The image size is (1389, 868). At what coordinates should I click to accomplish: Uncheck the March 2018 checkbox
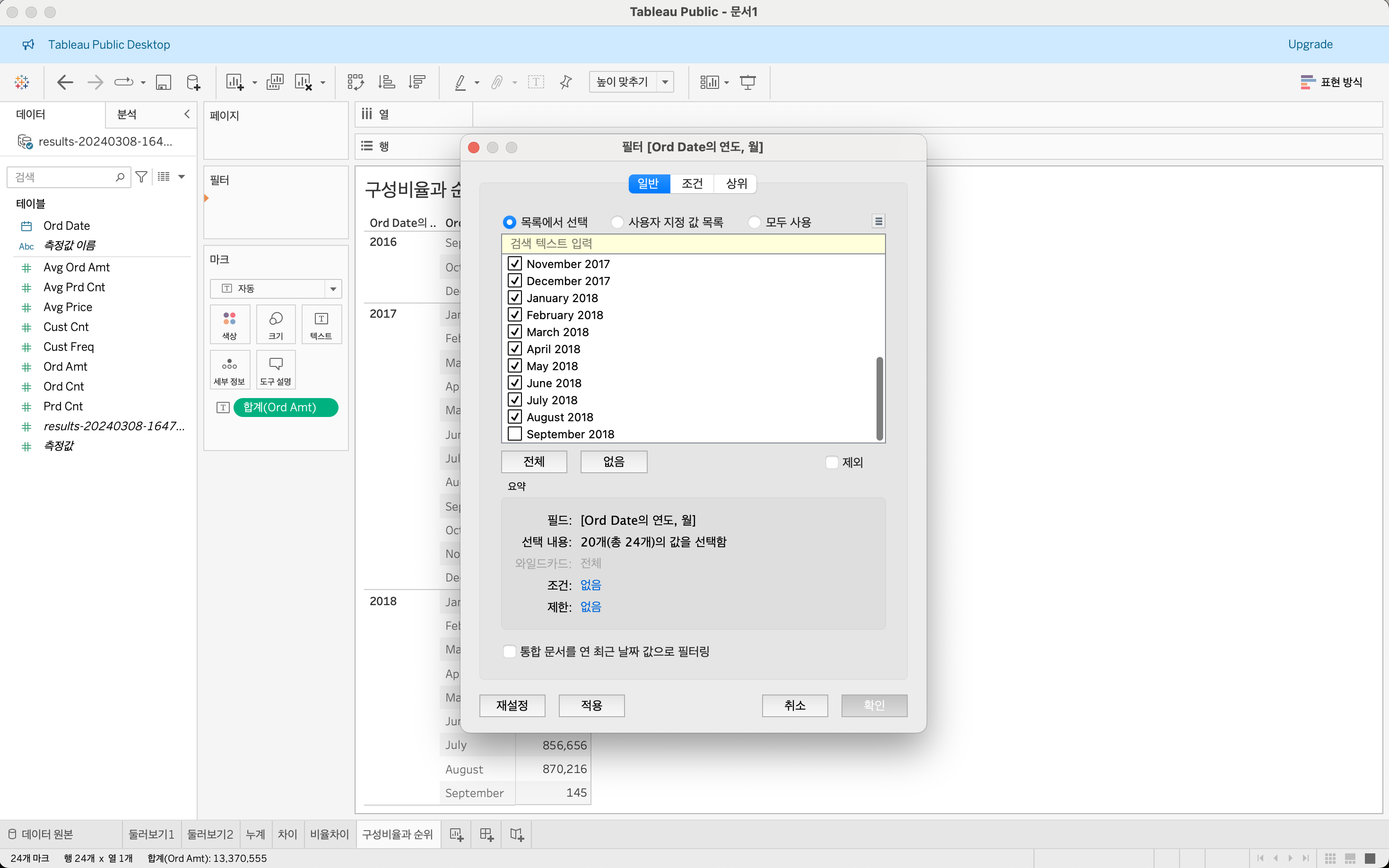[515, 332]
